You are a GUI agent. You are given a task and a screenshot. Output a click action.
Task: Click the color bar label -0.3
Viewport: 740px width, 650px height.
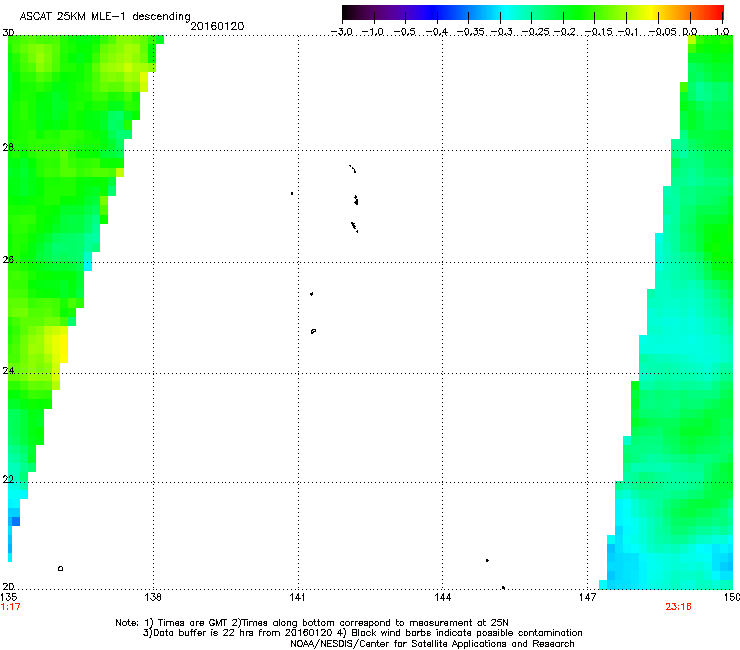(502, 32)
